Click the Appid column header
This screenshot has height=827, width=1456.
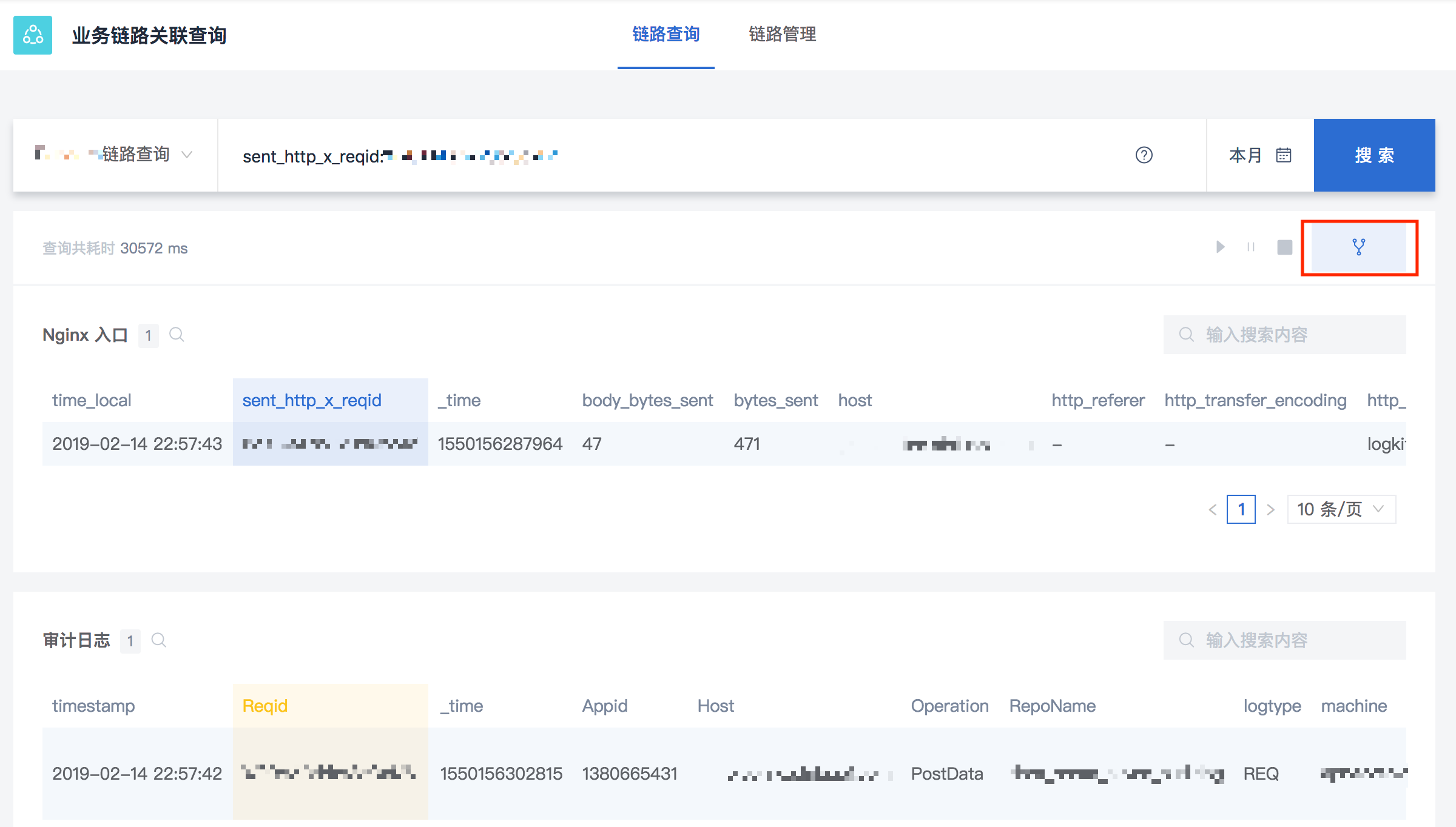click(x=605, y=706)
